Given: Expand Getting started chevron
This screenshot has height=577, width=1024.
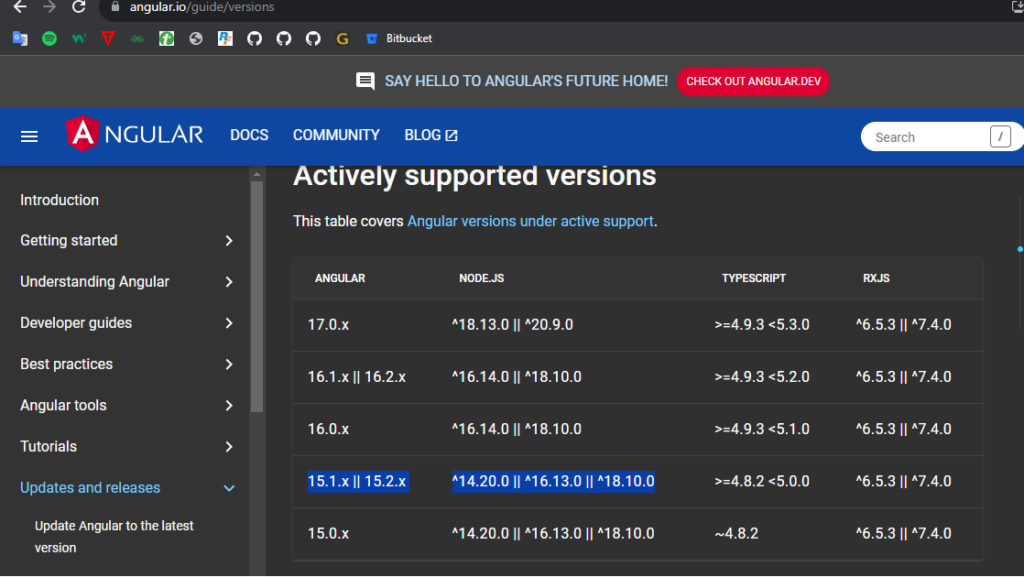Looking at the screenshot, I should (x=229, y=241).
